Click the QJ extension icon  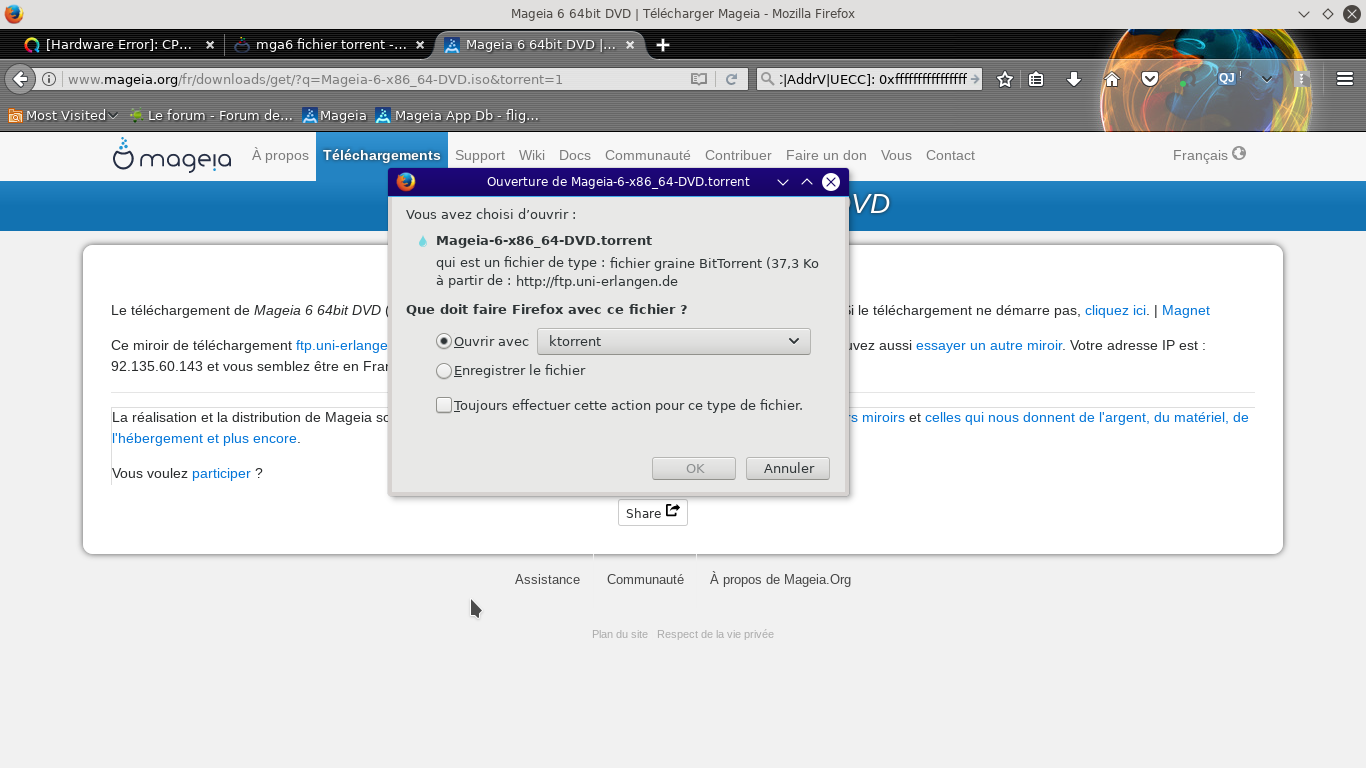click(1227, 78)
